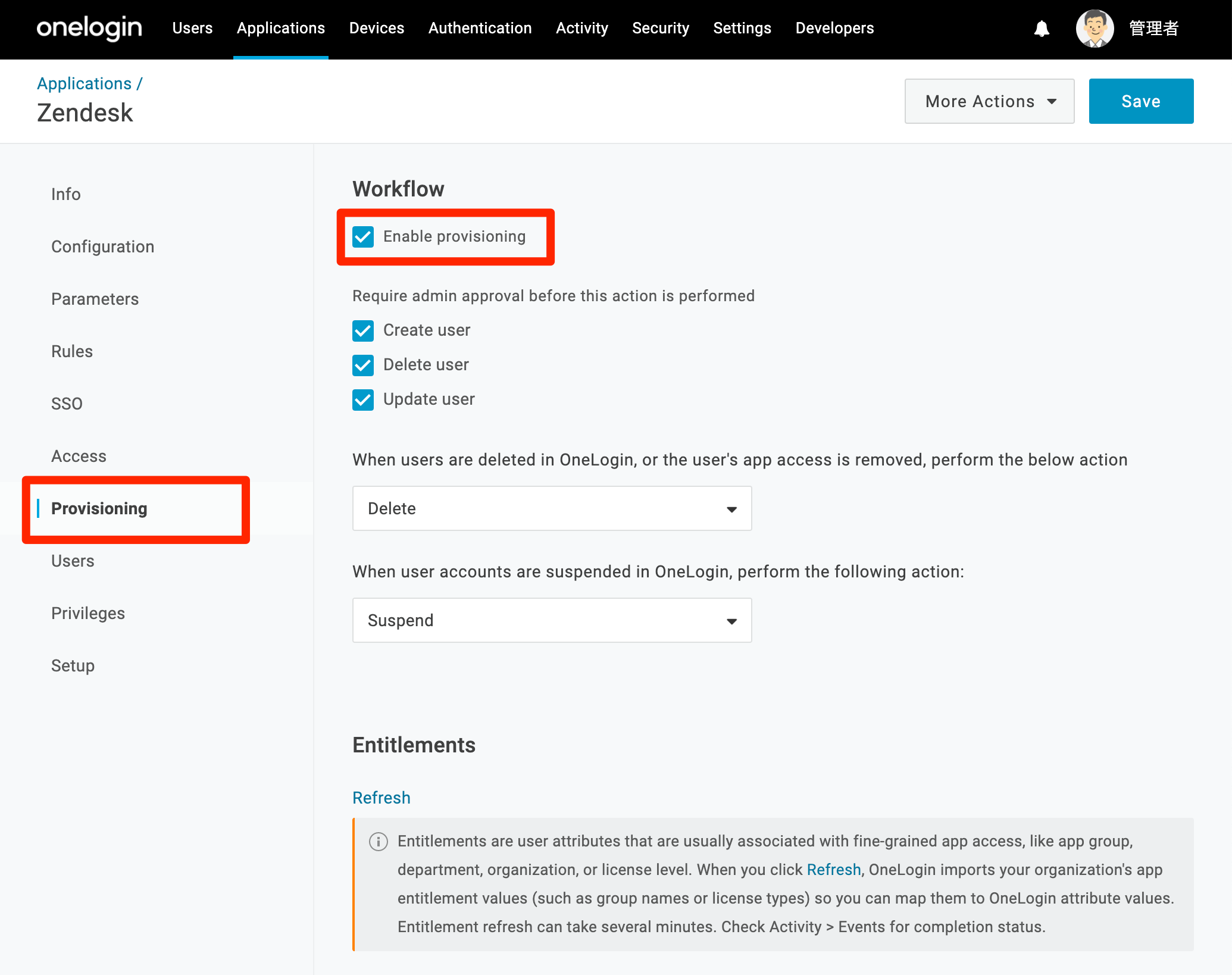Viewport: 1232px width, 975px height.
Task: Click the 管理者 user name
Action: point(1153,28)
